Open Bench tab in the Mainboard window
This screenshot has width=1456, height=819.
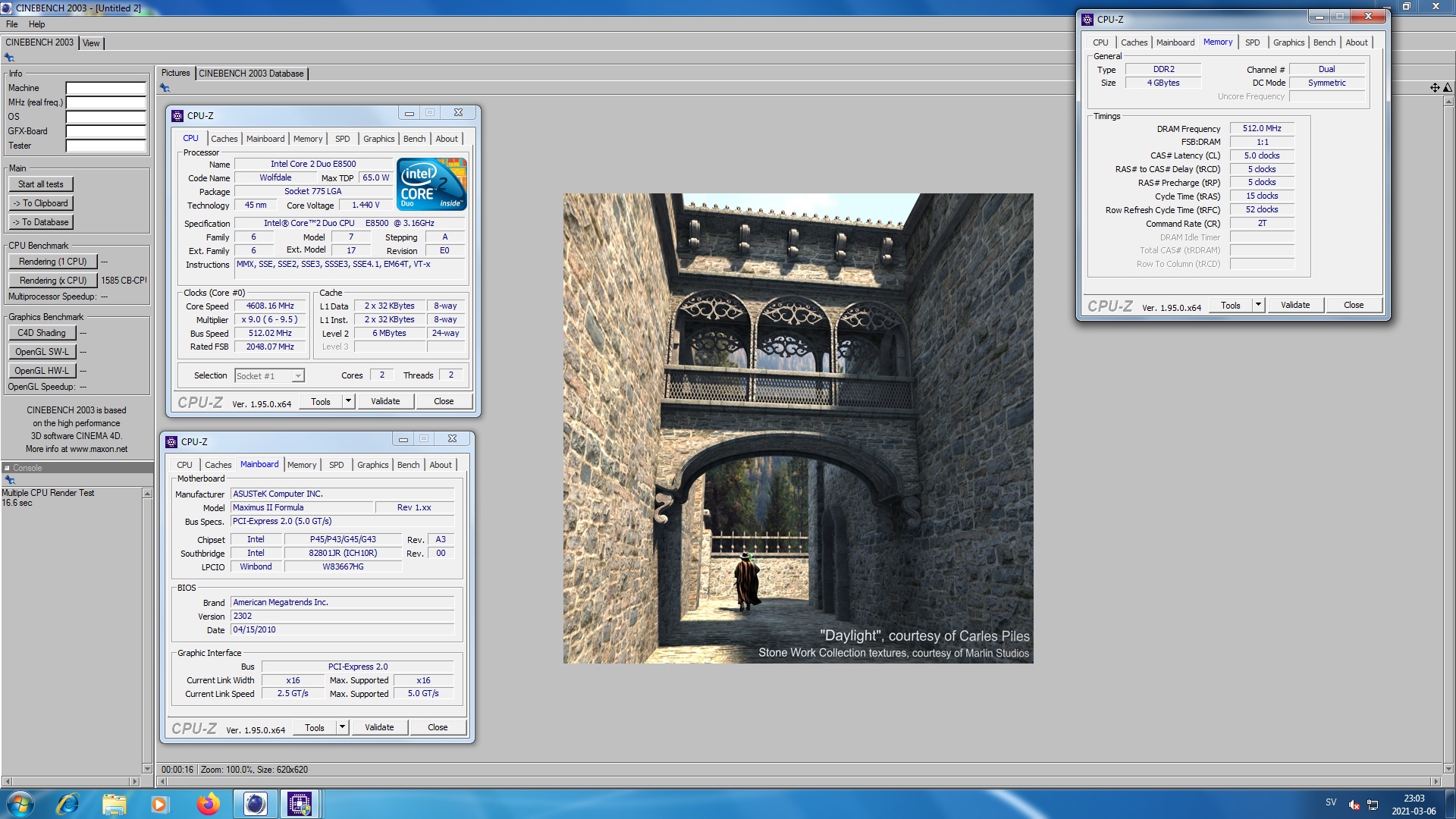tap(408, 465)
